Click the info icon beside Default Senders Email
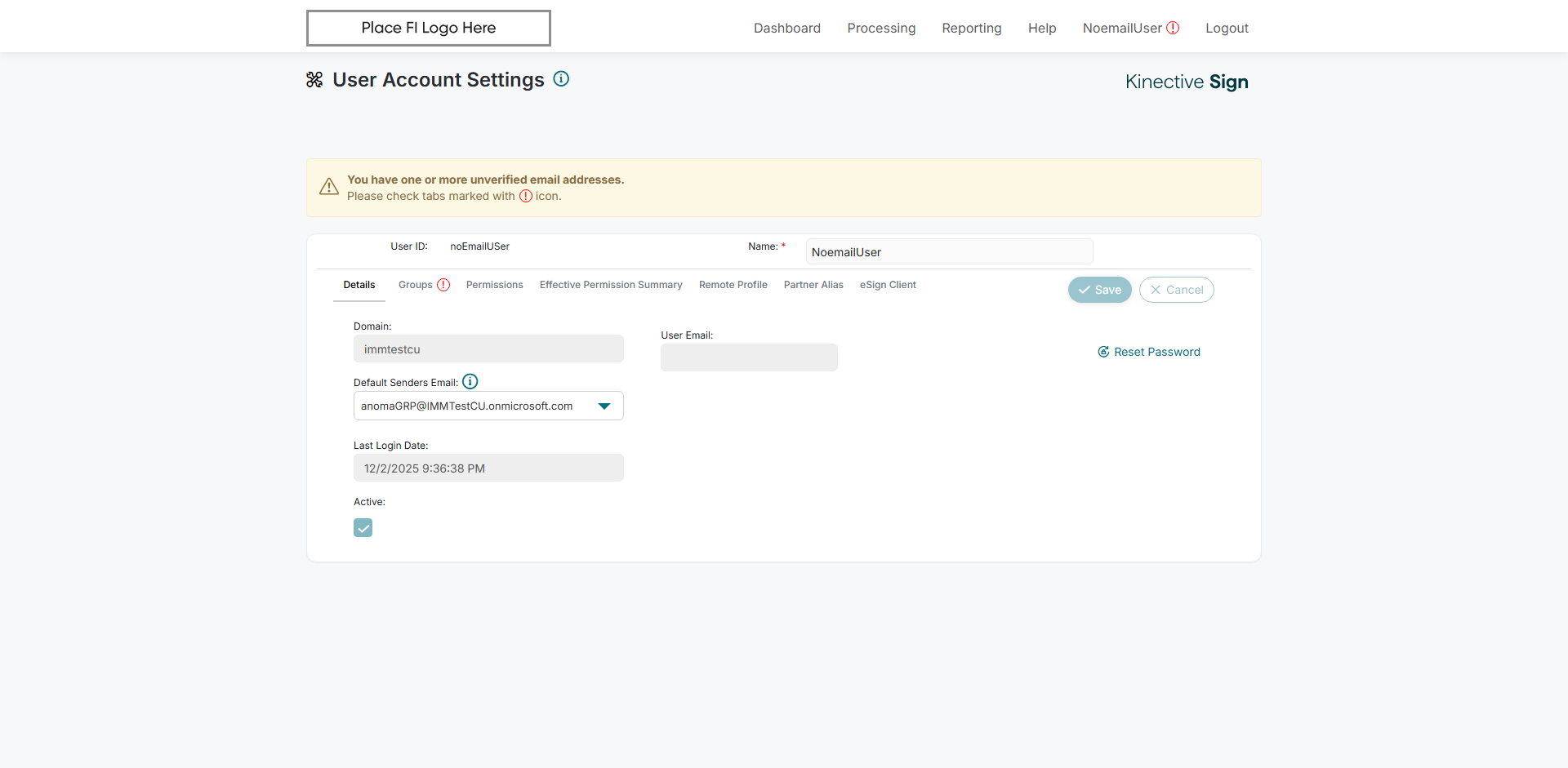Screen dimensions: 1568x768 (x=470, y=381)
